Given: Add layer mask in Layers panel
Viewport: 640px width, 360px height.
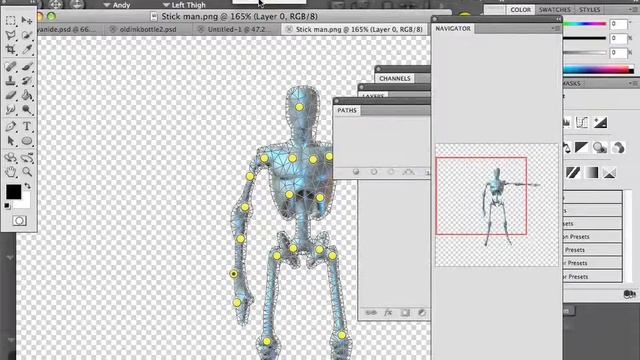Looking at the screenshot, I should (405, 313).
